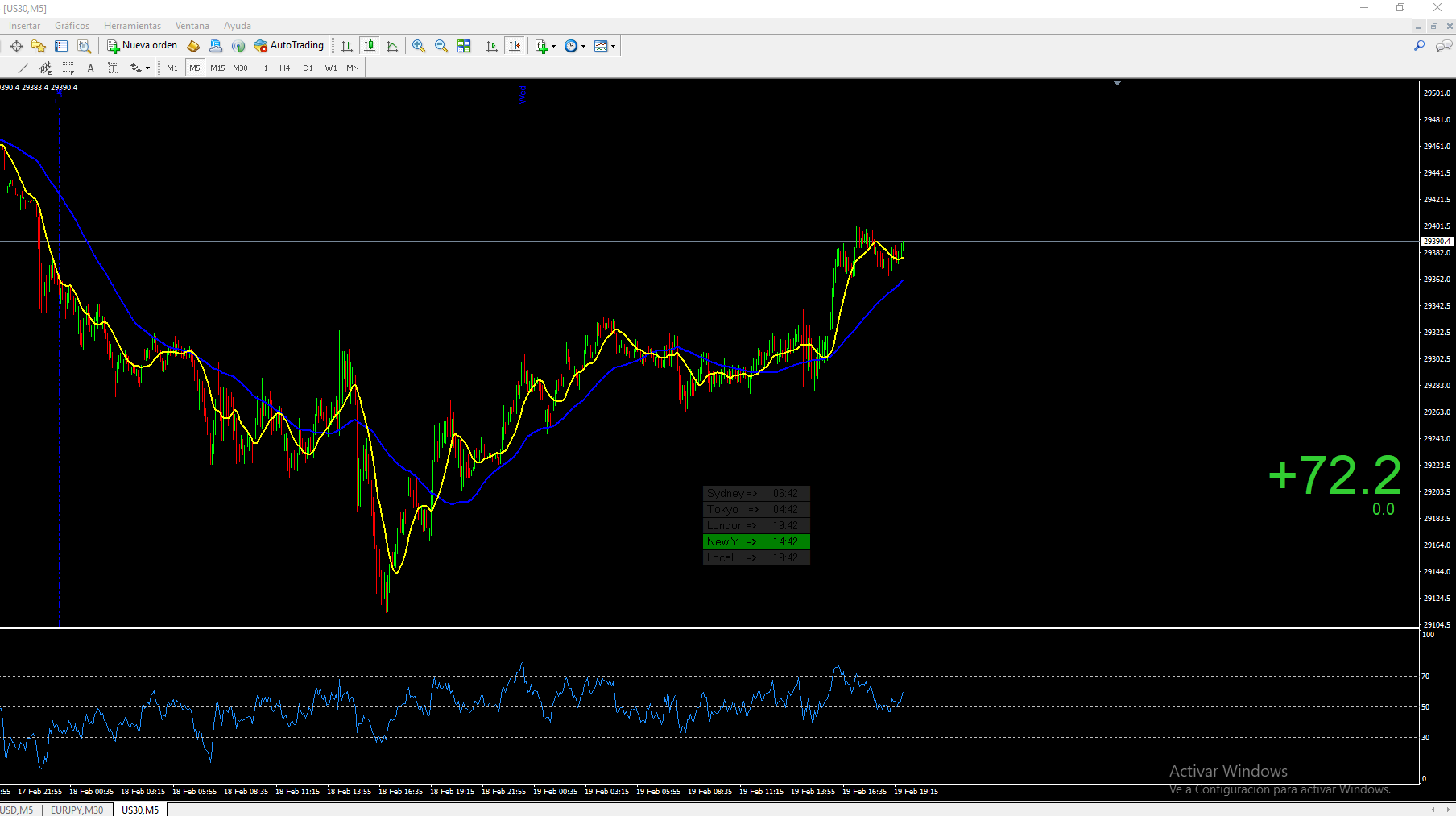The height and width of the screenshot is (816, 1456).
Task: Click the zoom out magnifier icon
Action: click(x=441, y=46)
